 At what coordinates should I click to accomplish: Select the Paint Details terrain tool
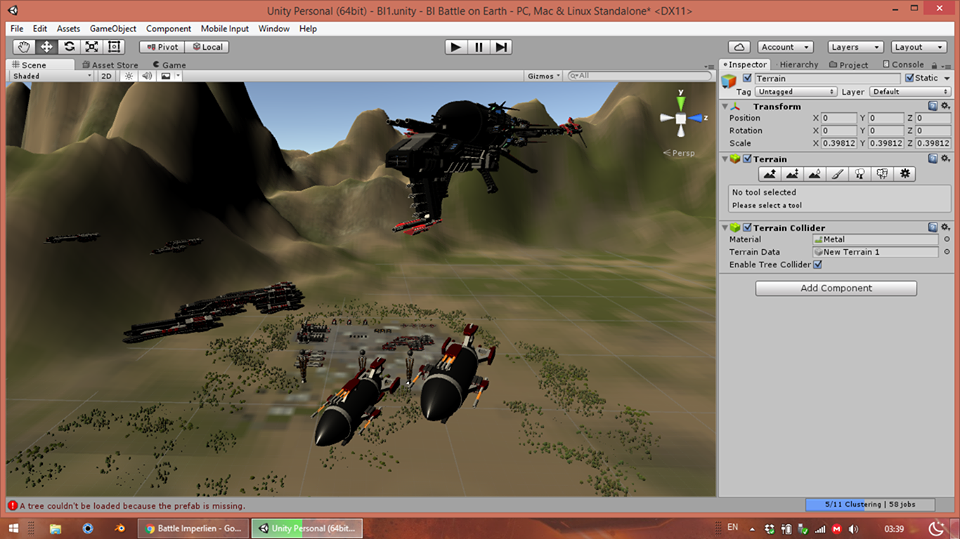tap(882, 174)
